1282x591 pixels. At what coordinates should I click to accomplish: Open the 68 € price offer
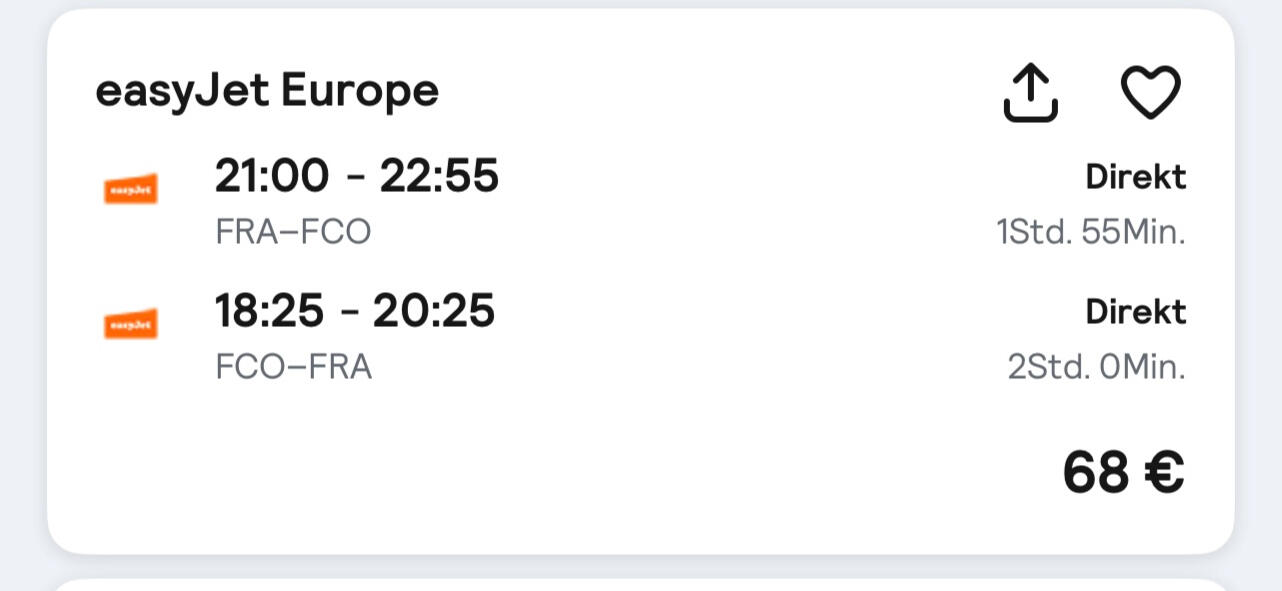[1123, 472]
